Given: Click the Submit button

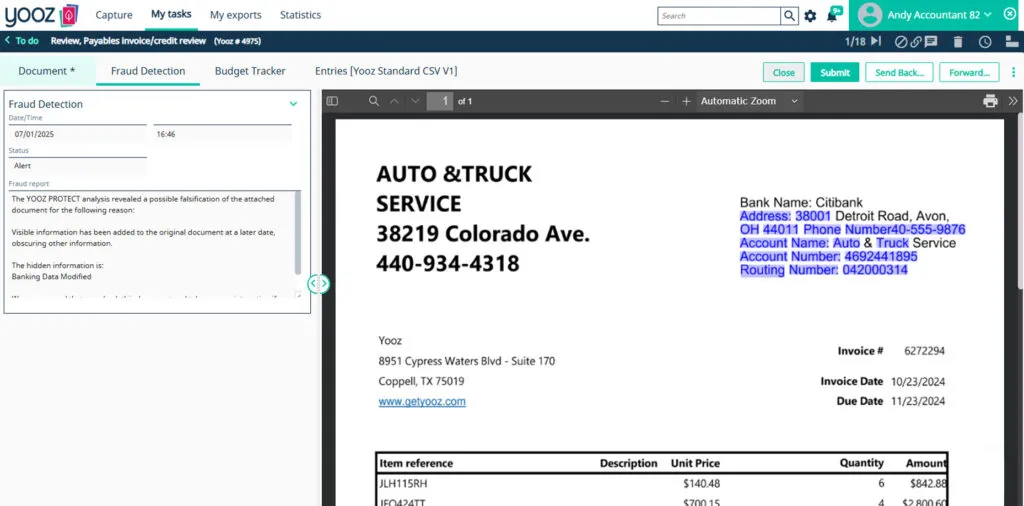Looking at the screenshot, I should (835, 72).
